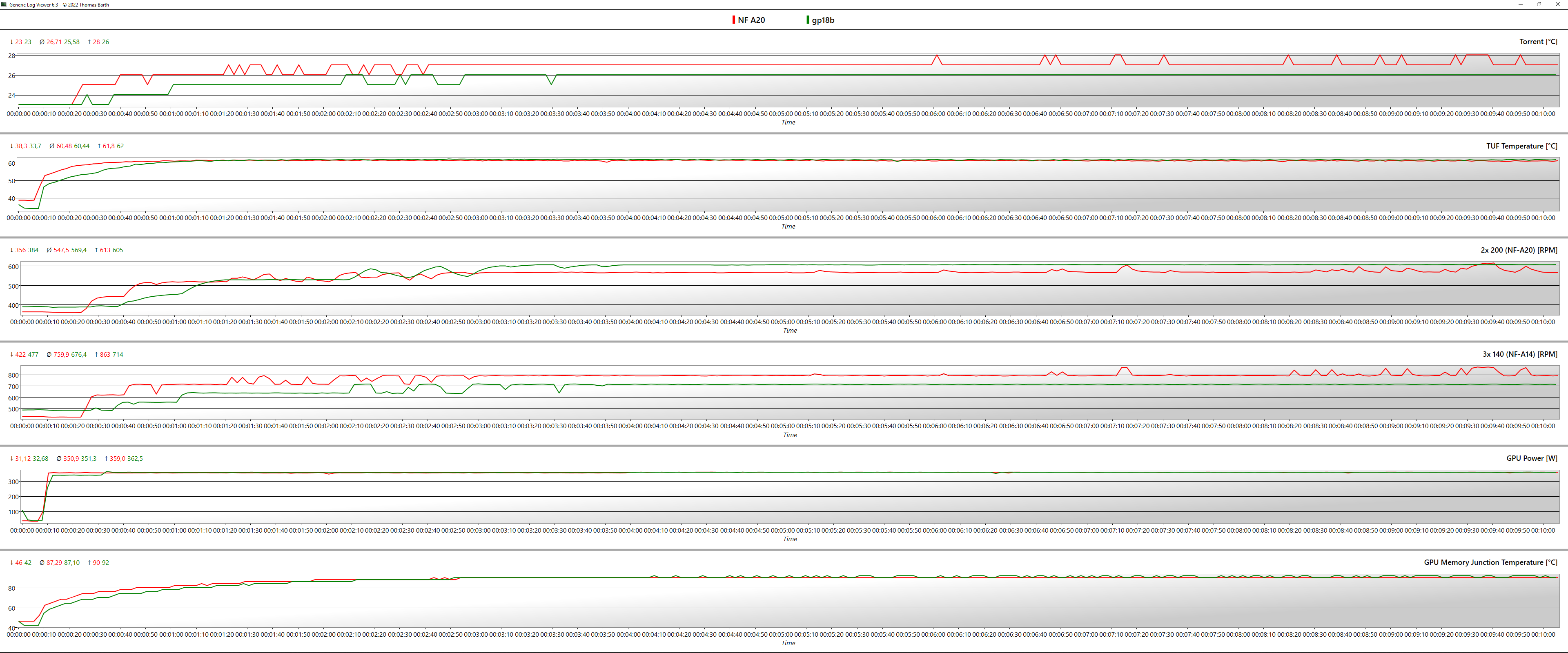Restore down the log viewer window
The width and height of the screenshot is (1568, 653).
tap(1539, 4)
